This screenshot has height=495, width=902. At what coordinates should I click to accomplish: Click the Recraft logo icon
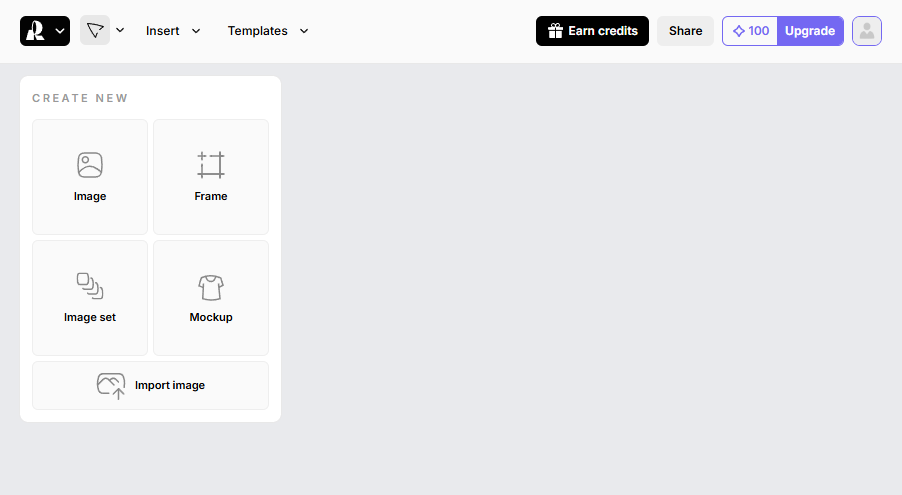tap(36, 31)
